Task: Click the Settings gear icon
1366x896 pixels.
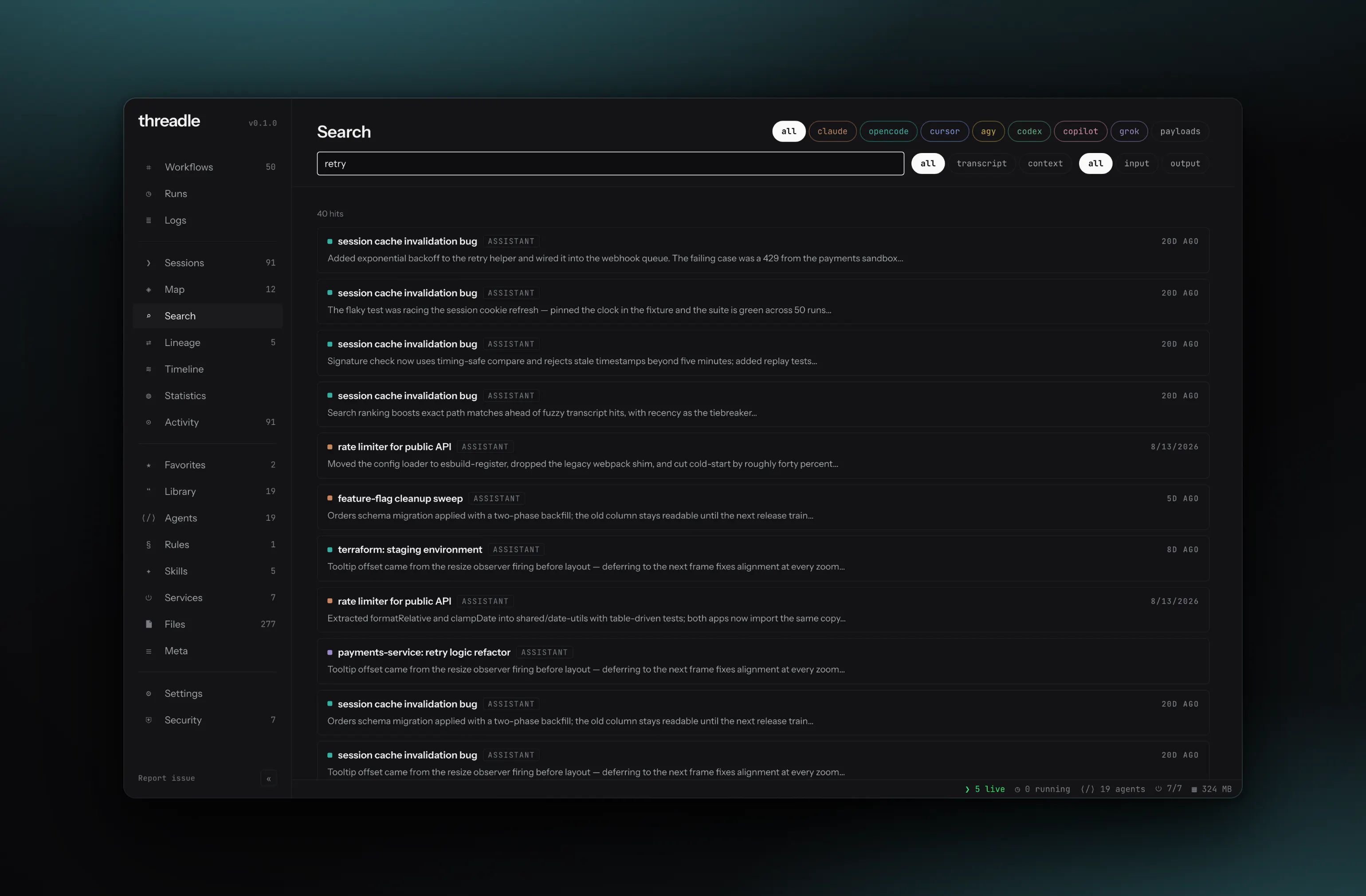Action: [x=149, y=694]
